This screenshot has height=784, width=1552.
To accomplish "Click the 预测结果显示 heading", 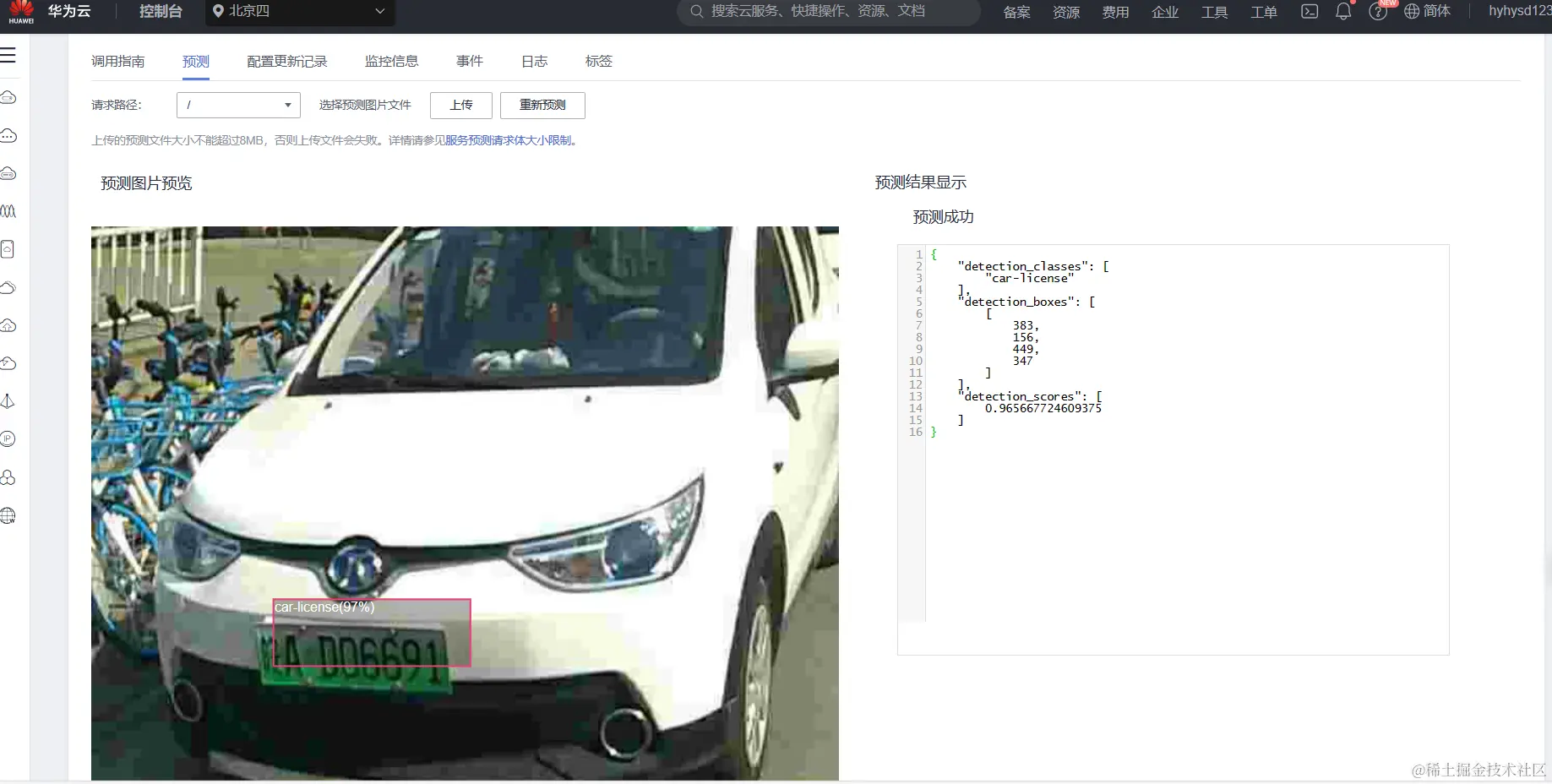I will 921,182.
